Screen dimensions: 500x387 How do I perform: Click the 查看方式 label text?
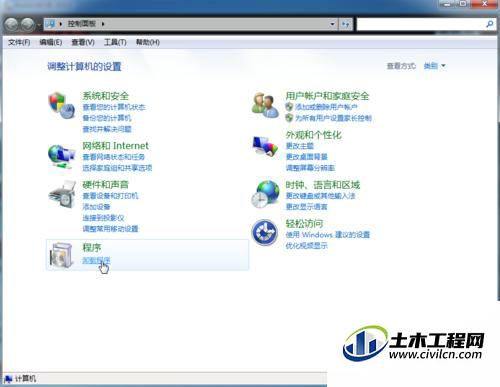(401, 66)
